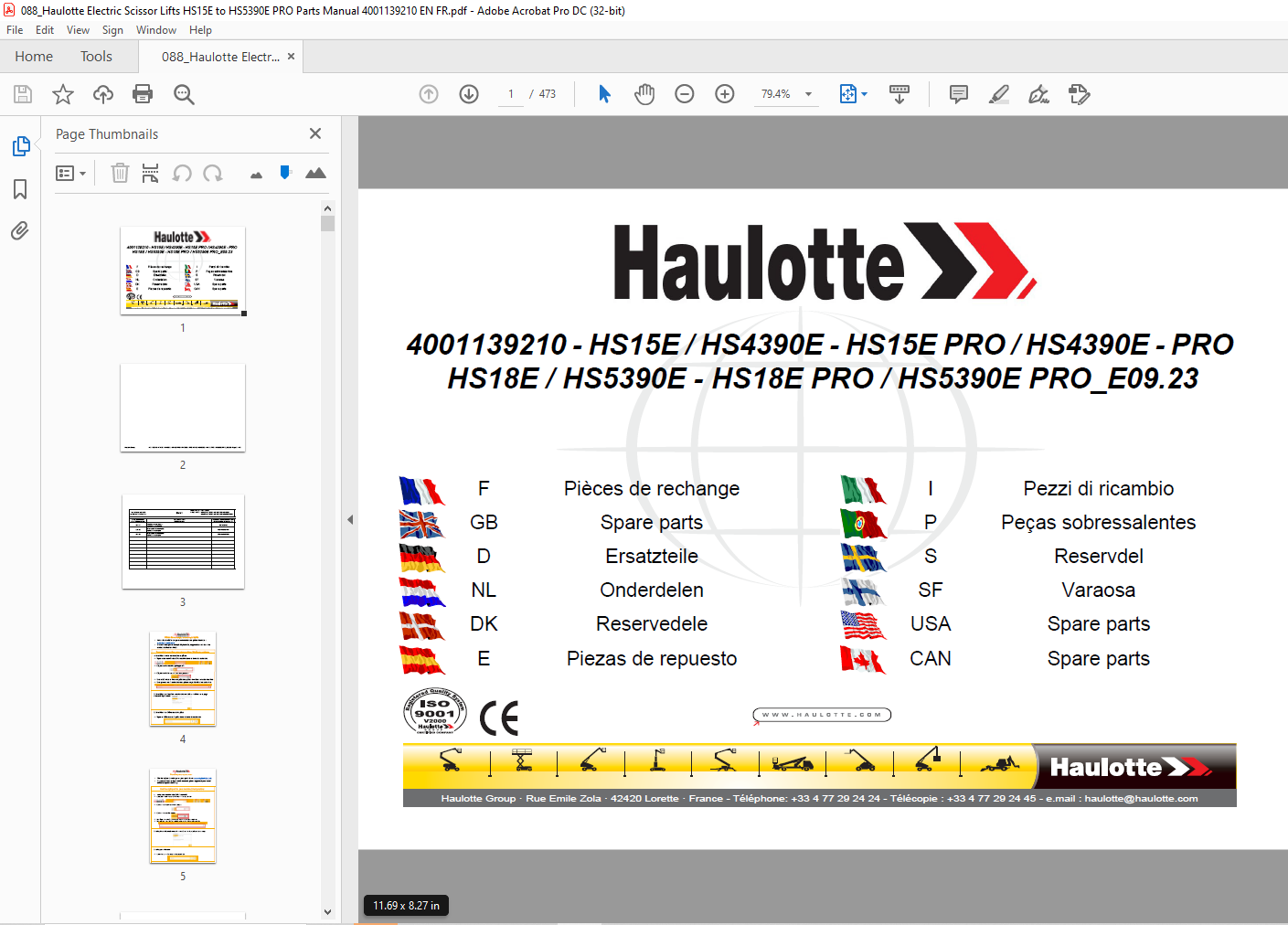Click the page size '11.69 x 8.27 in' label
This screenshot has height=925, width=1288.
406,906
